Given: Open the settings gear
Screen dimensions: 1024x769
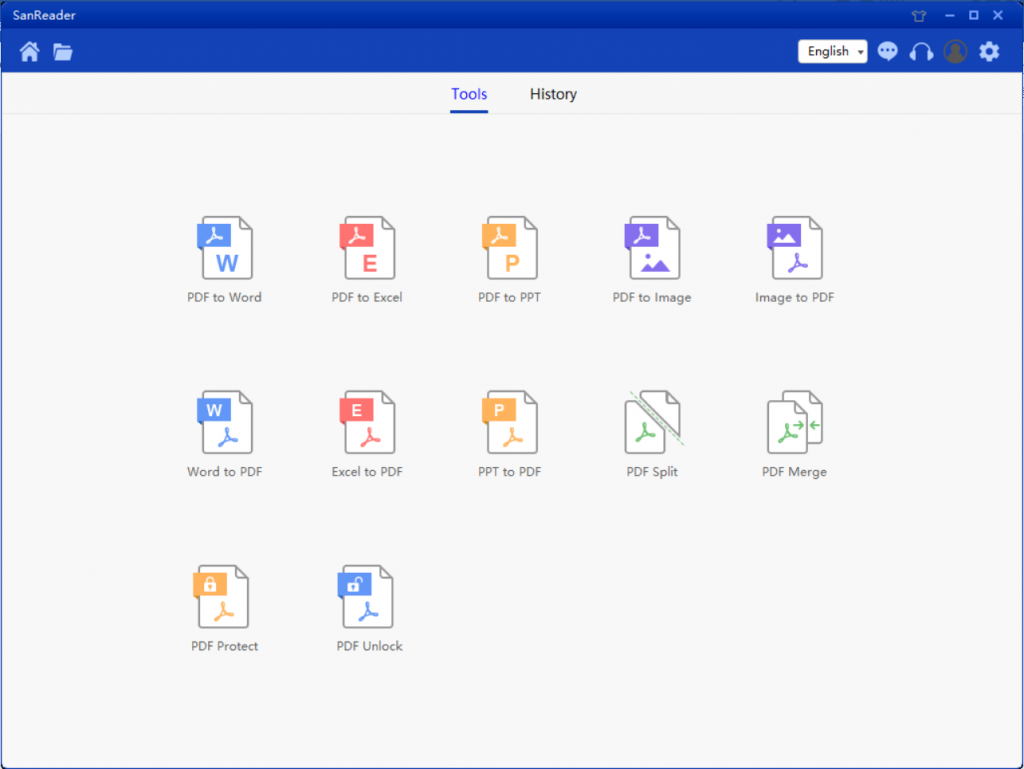Looking at the screenshot, I should (989, 51).
